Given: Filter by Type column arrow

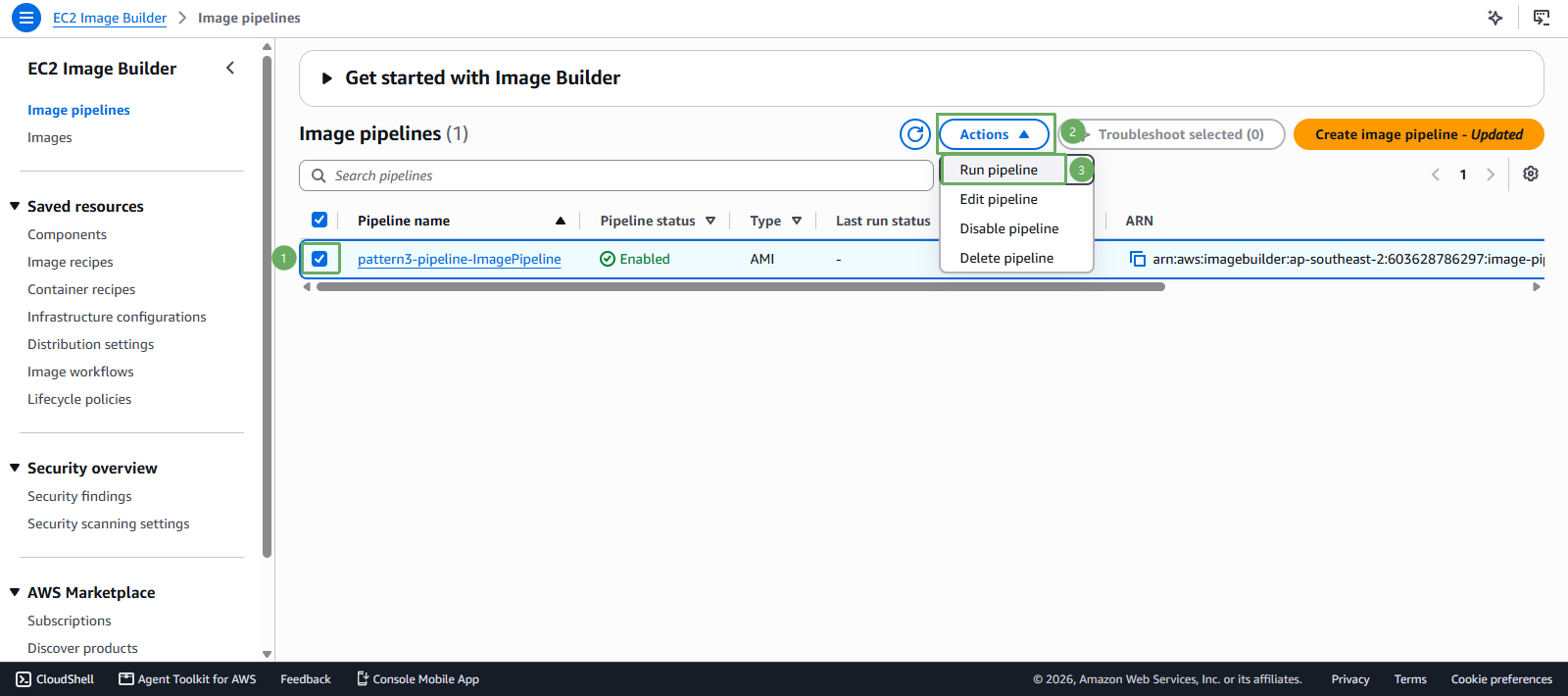Looking at the screenshot, I should pos(797,221).
